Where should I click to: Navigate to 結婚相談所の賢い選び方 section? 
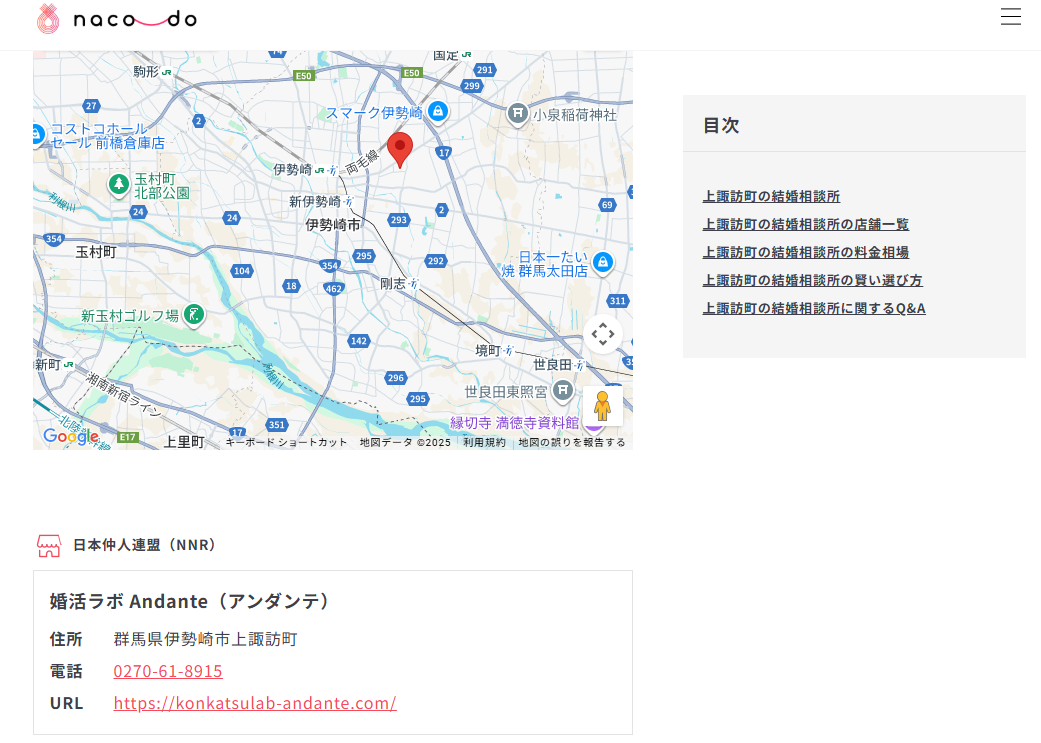(812, 280)
